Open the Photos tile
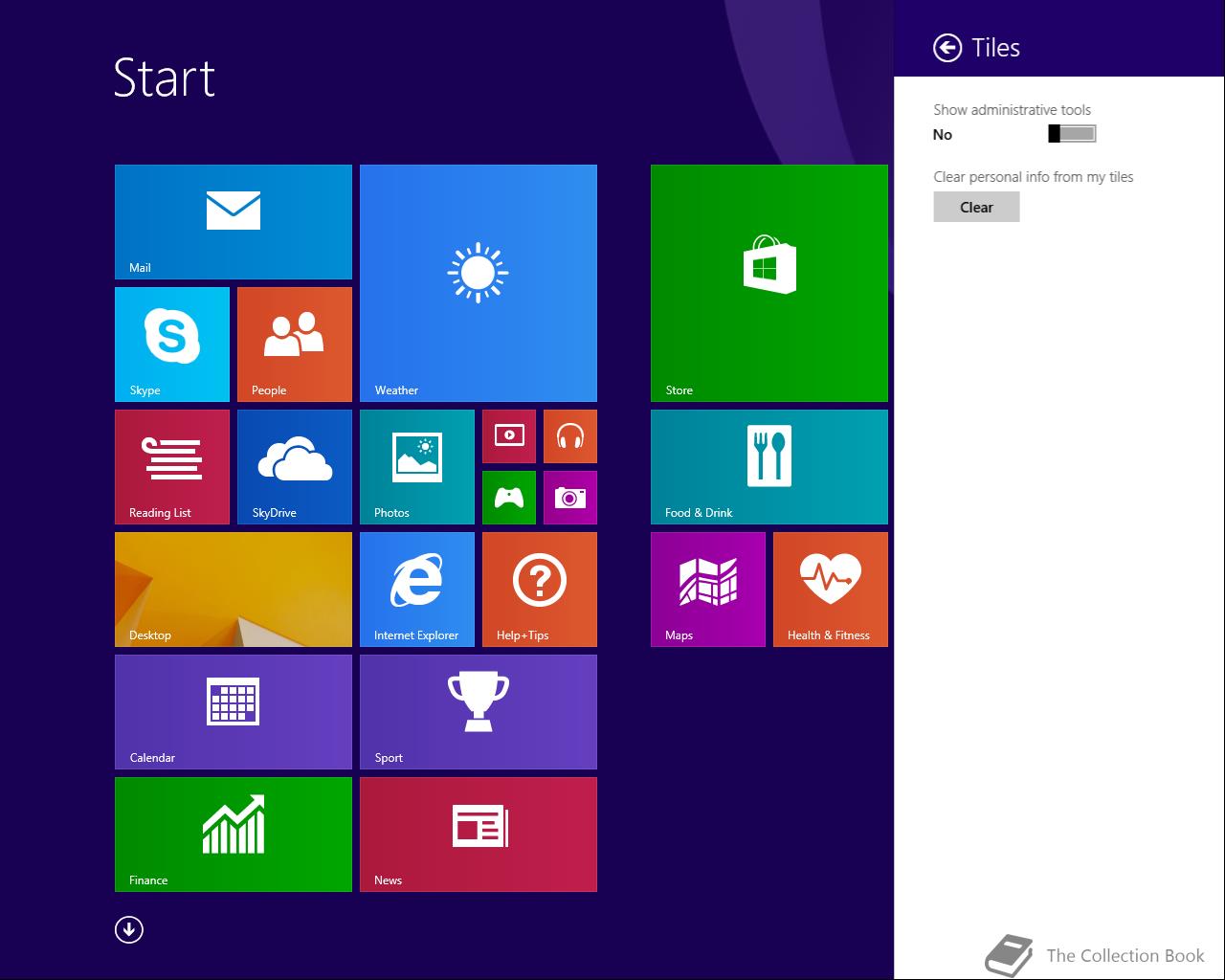 [x=417, y=467]
